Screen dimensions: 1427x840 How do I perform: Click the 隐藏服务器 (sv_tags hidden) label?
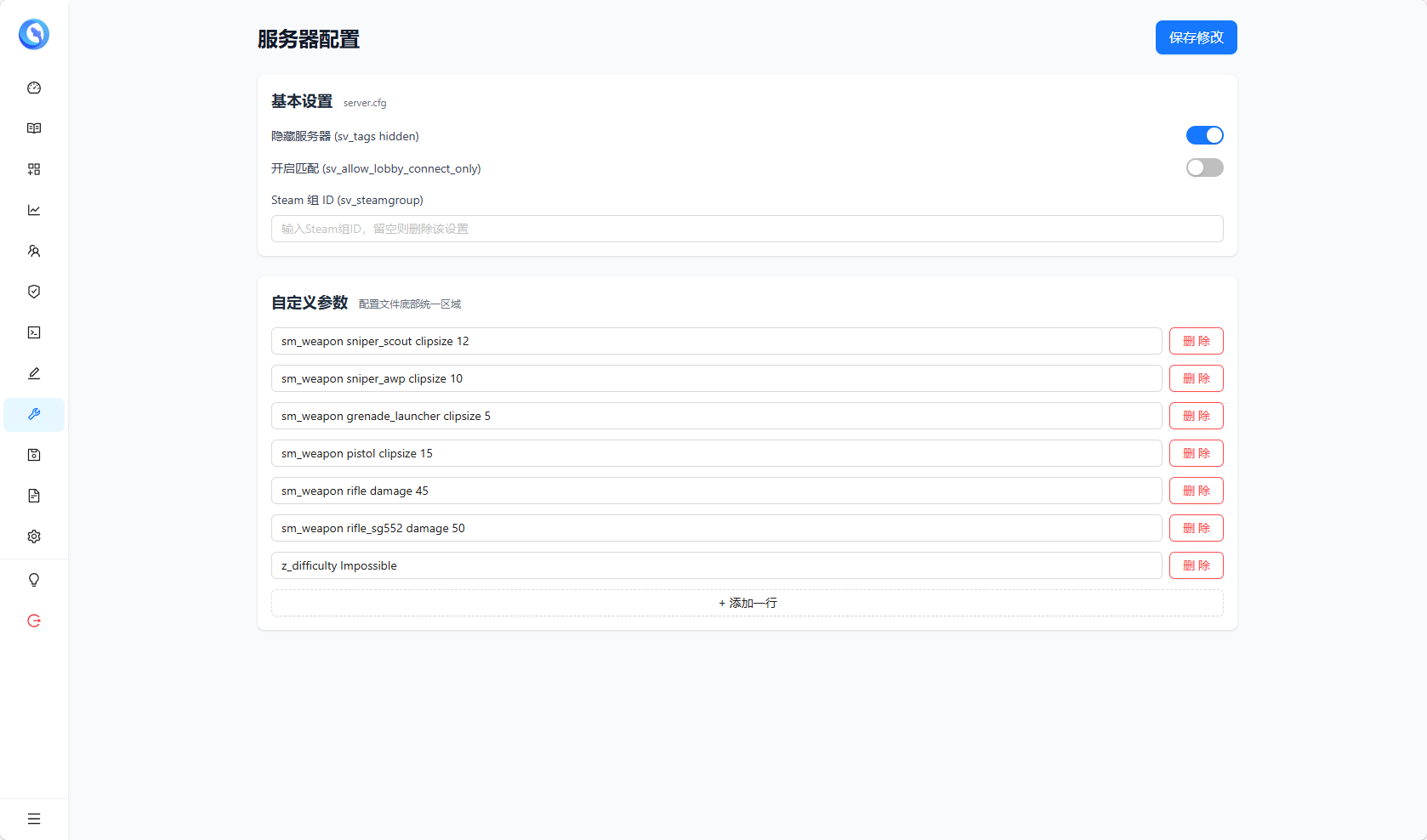tap(345, 136)
